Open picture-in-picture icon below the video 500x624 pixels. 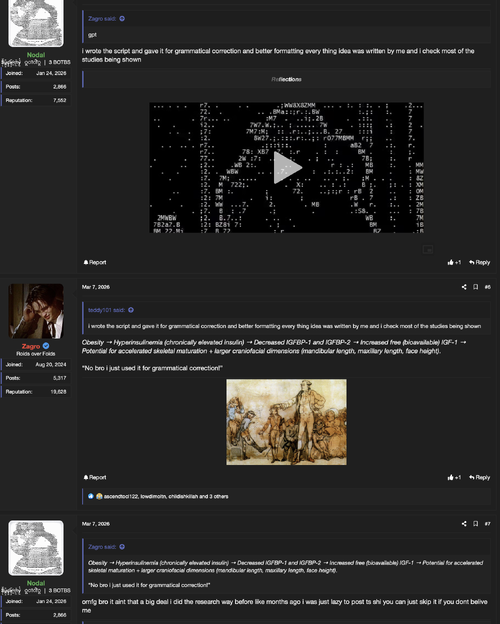point(428,250)
